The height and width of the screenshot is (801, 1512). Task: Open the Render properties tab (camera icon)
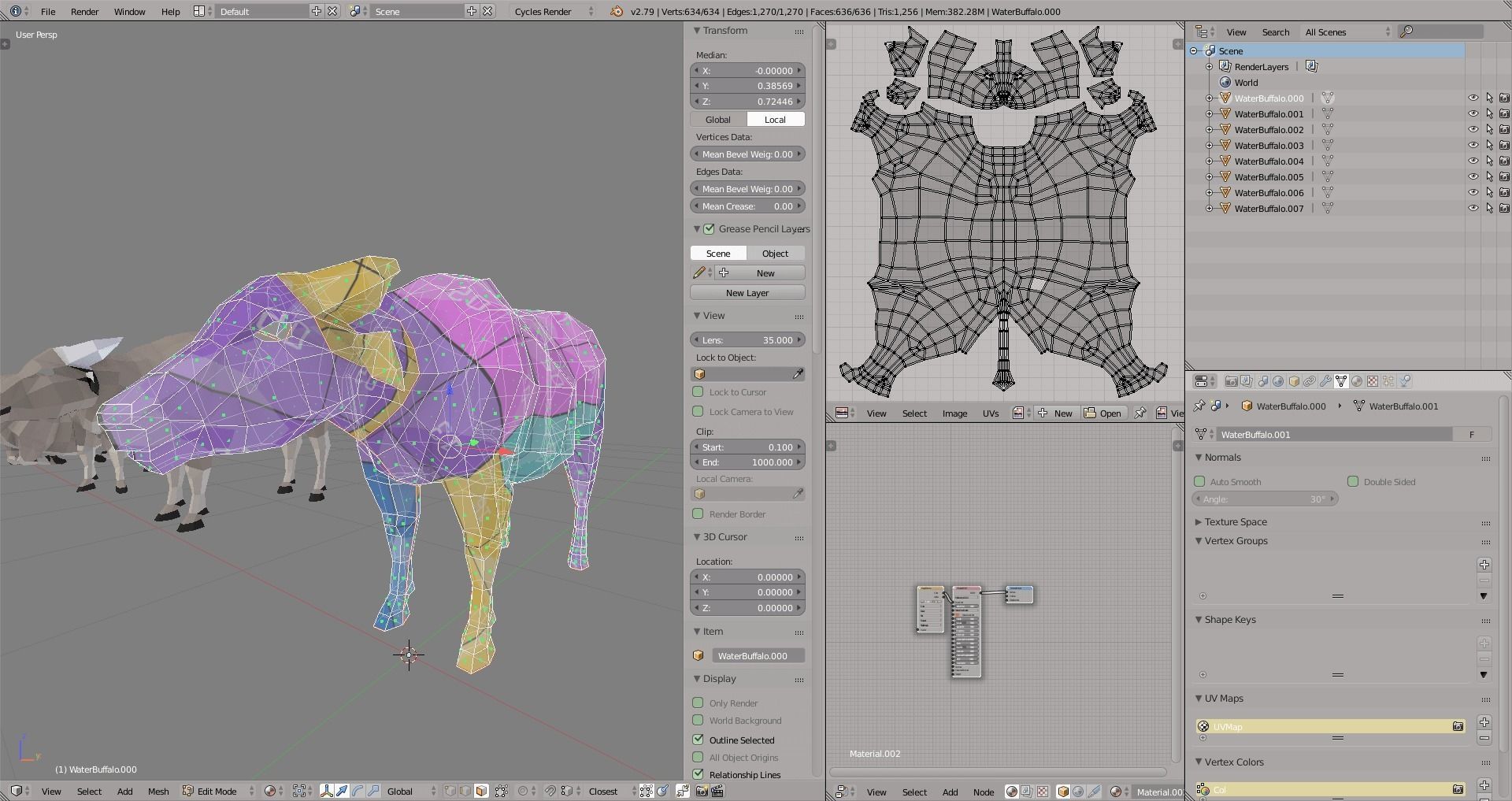coord(1231,381)
